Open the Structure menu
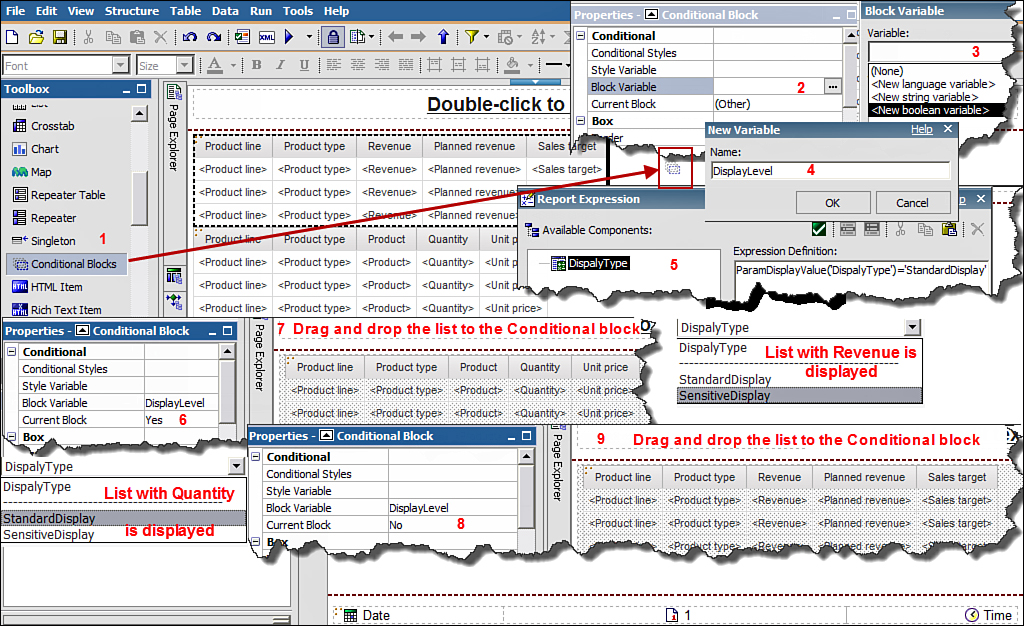This screenshot has height=626, width=1024. pyautogui.click(x=132, y=11)
